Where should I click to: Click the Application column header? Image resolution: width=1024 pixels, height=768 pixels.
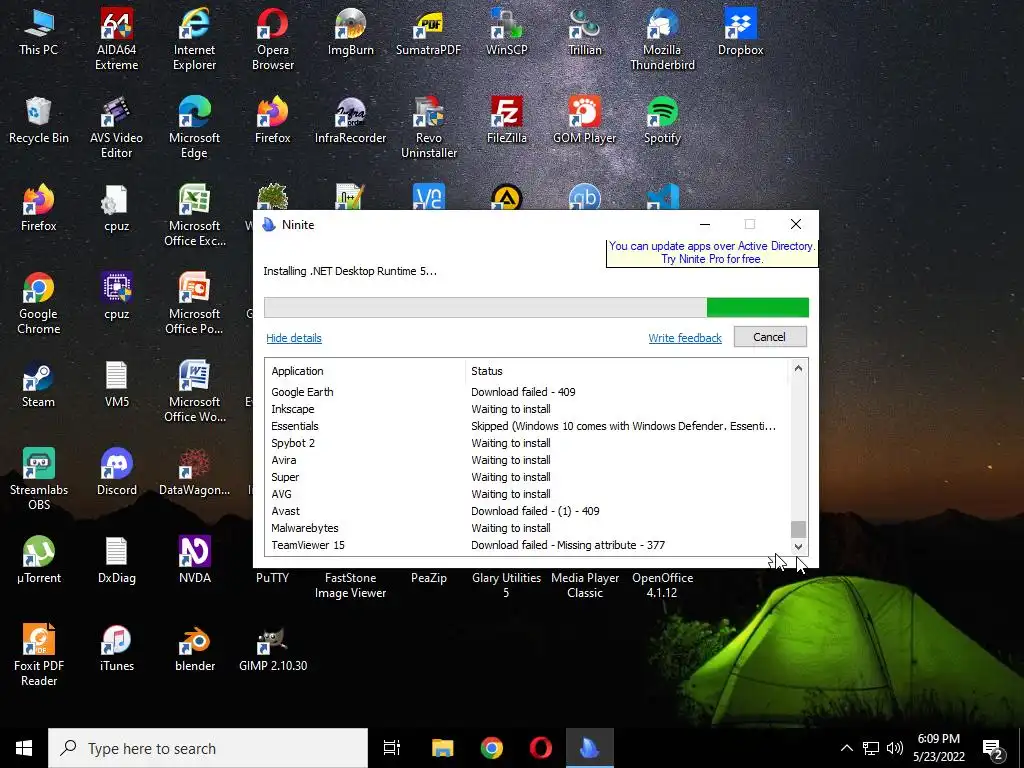coord(366,371)
